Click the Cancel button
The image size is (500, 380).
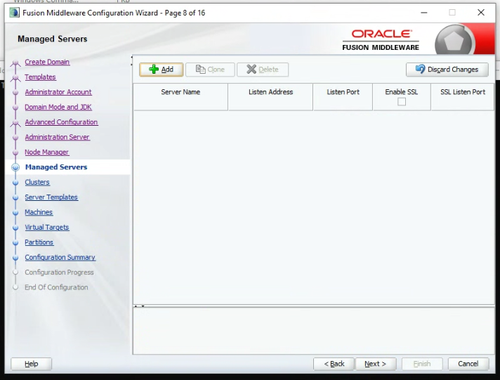tap(468, 364)
